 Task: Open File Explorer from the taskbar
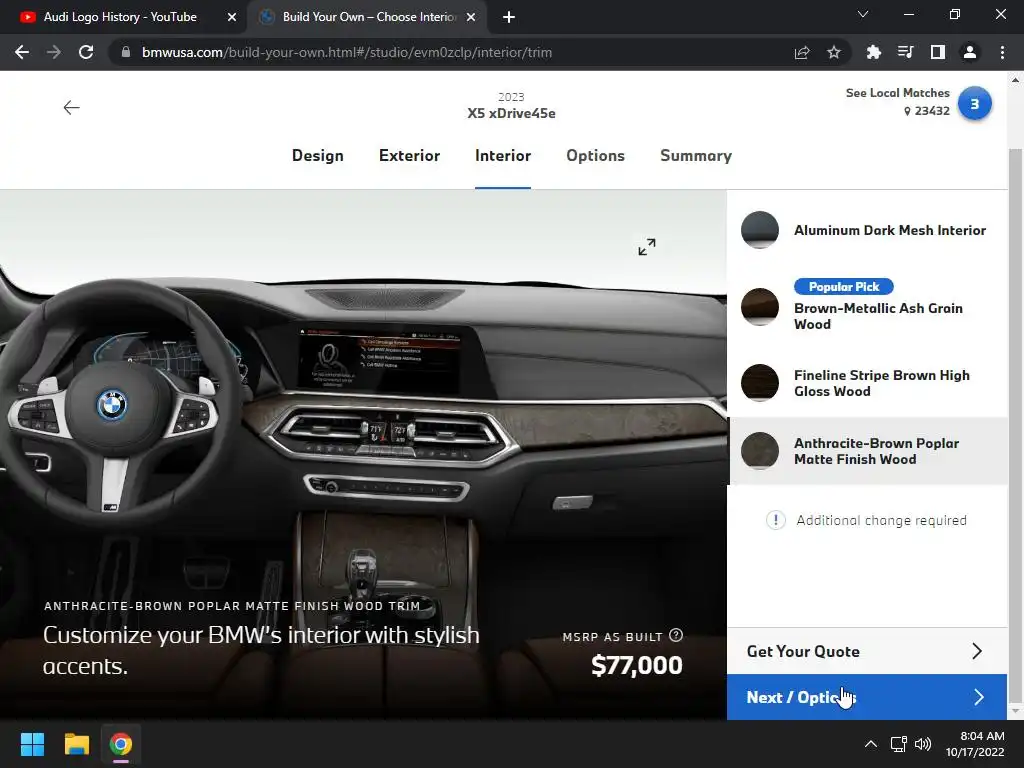[x=76, y=744]
